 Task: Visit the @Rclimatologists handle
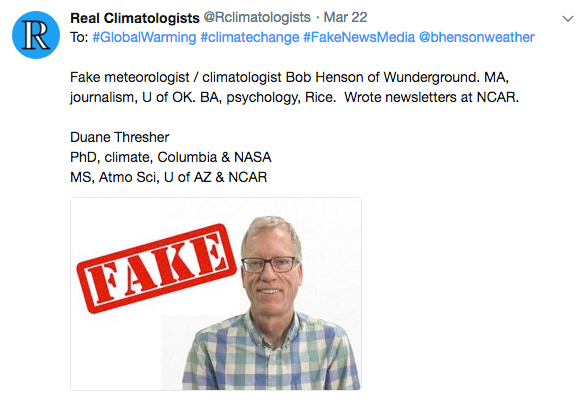click(257, 17)
